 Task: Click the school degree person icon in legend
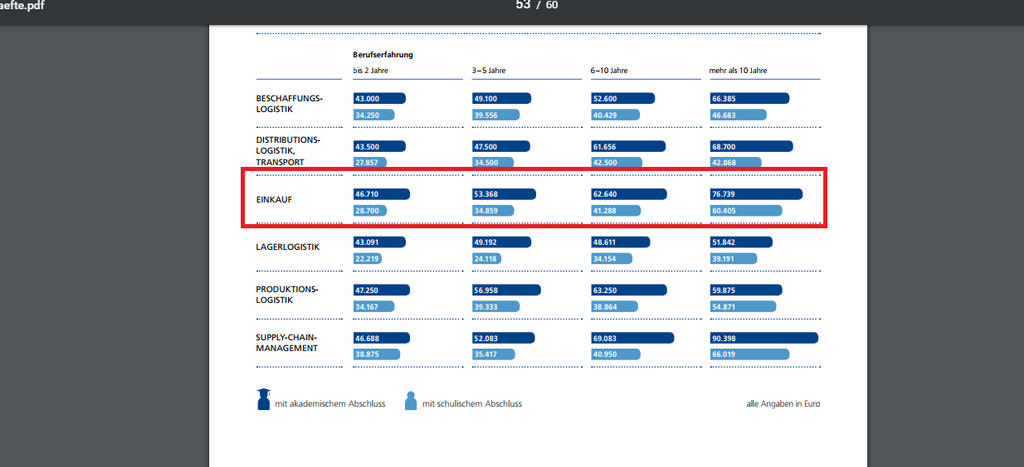tap(411, 400)
